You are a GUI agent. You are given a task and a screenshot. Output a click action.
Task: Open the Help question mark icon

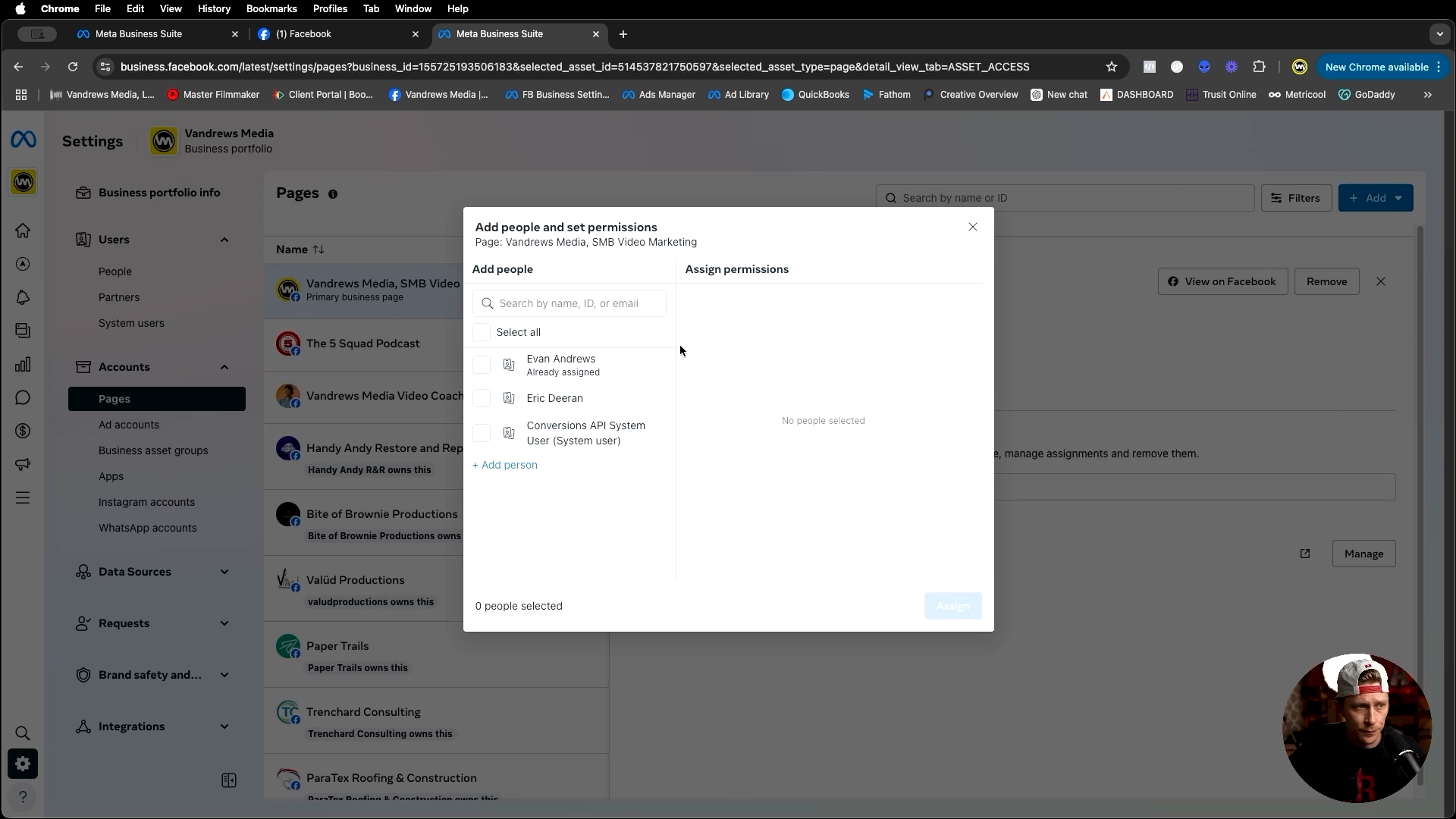23,797
